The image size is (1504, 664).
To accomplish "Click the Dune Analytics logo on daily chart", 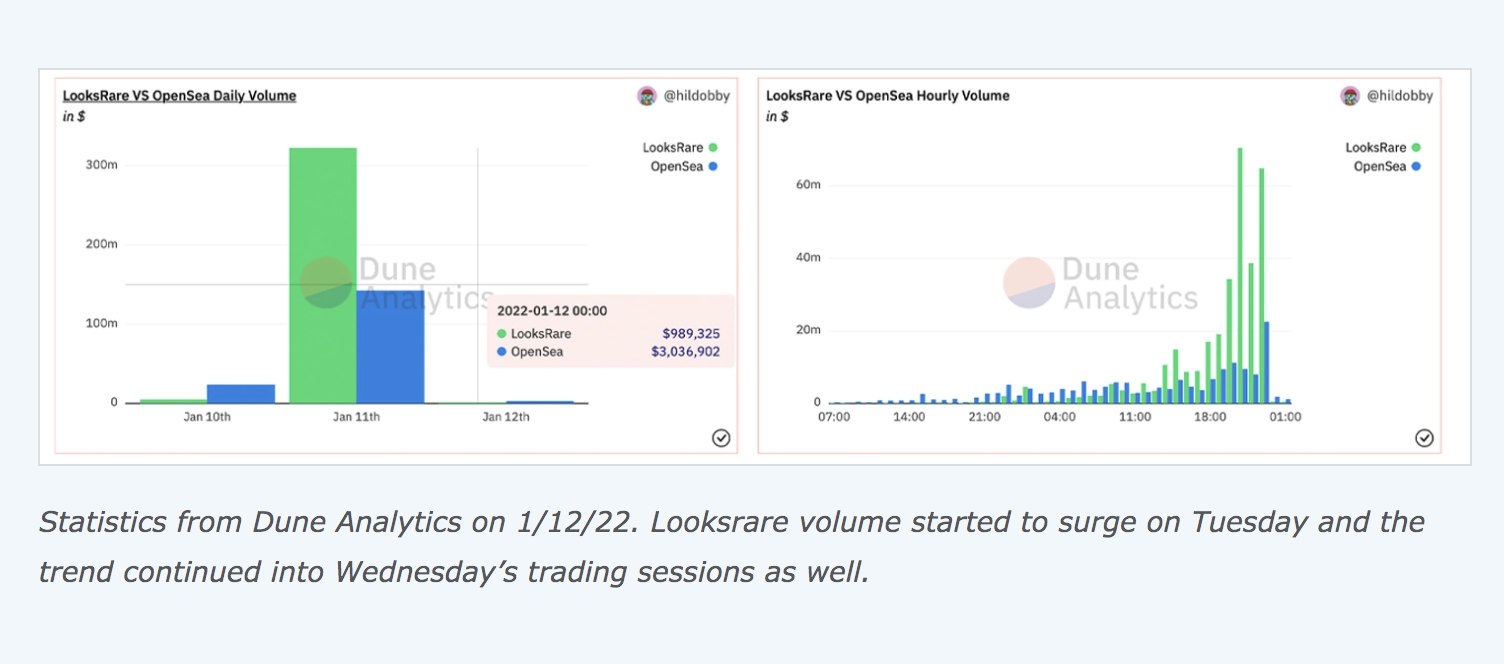I will coord(326,283).
